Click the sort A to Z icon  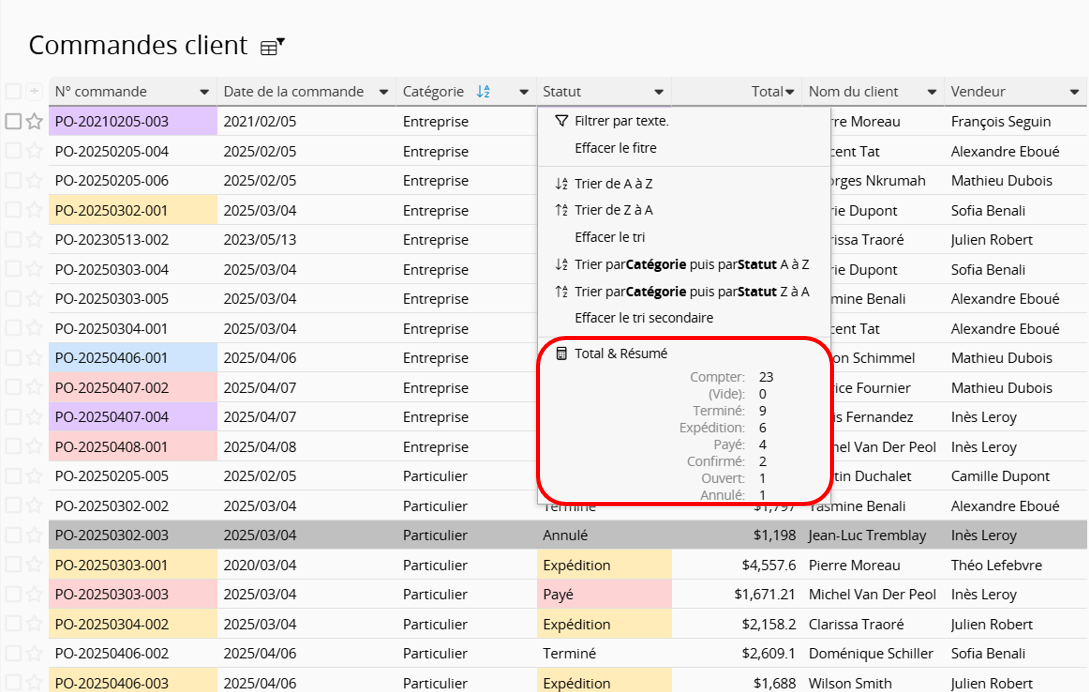click(x=561, y=184)
